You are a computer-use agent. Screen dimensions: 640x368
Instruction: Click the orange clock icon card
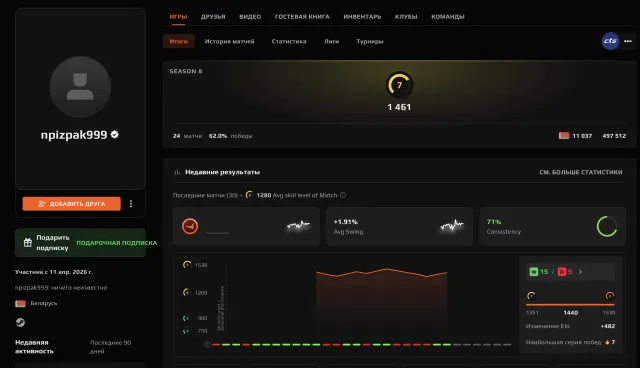(246, 226)
